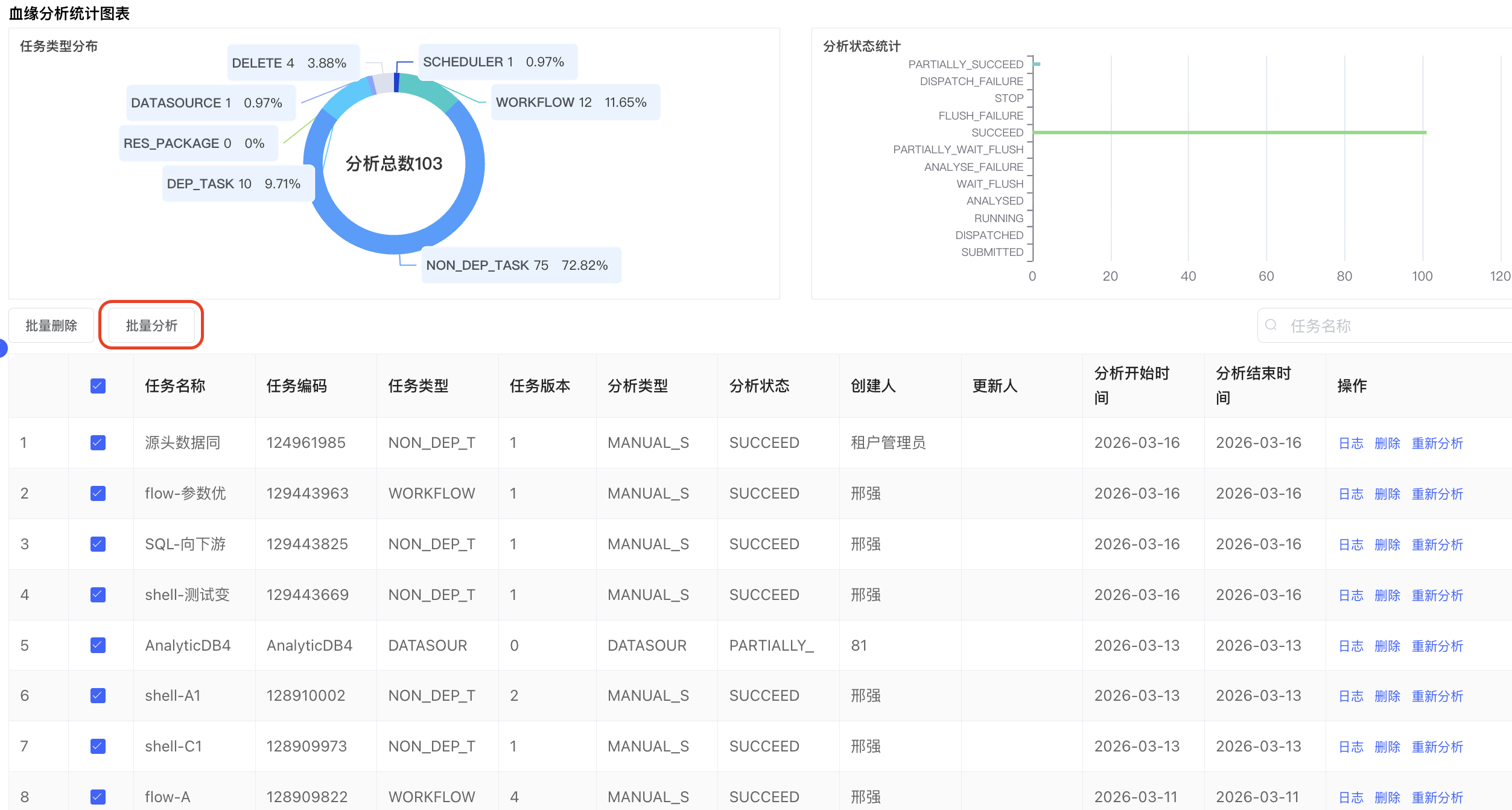Click the 批量删除 button

[x=51, y=325]
